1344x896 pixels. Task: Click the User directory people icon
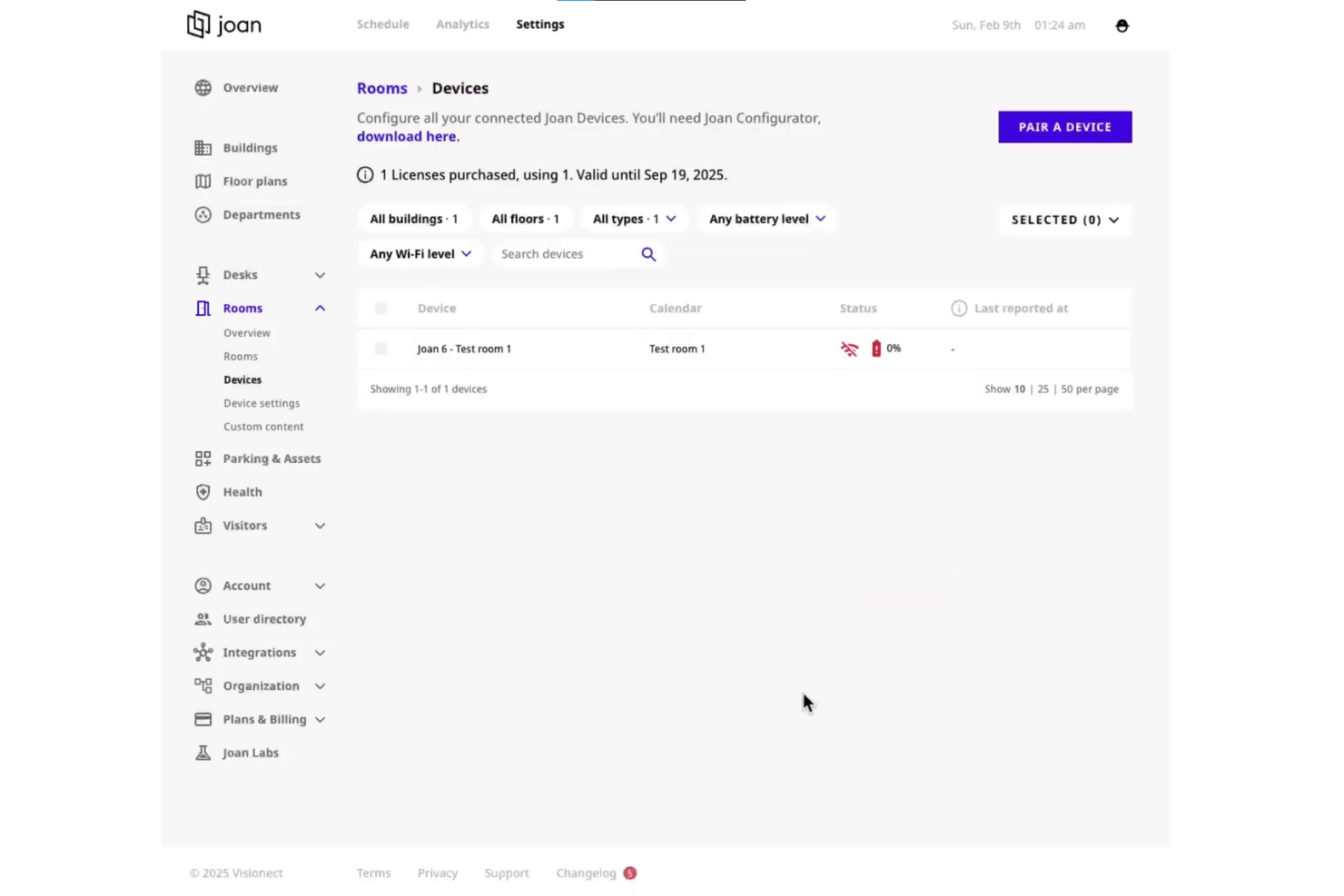(x=203, y=619)
